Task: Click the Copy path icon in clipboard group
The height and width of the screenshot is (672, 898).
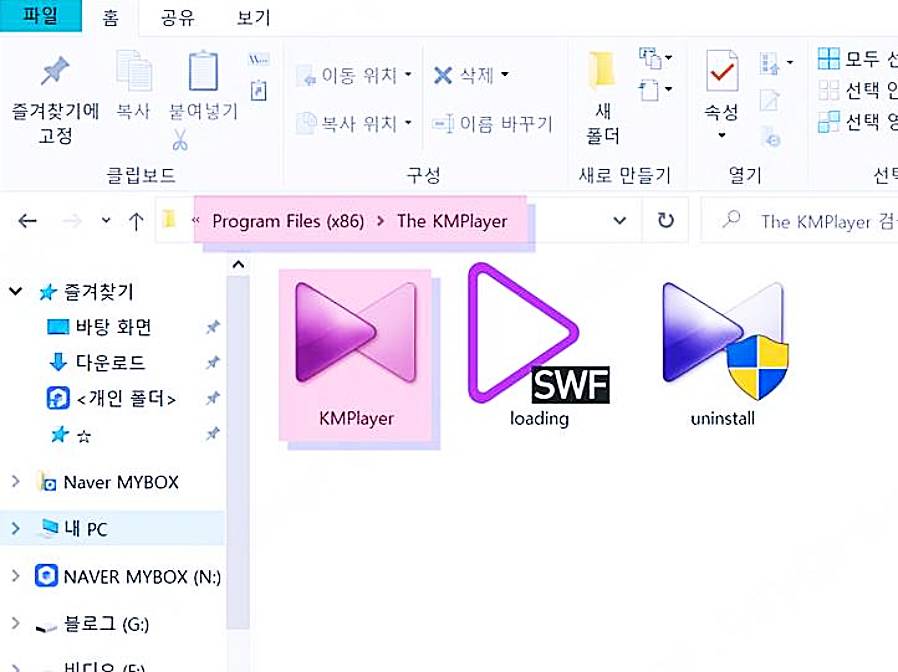Action: click(259, 59)
